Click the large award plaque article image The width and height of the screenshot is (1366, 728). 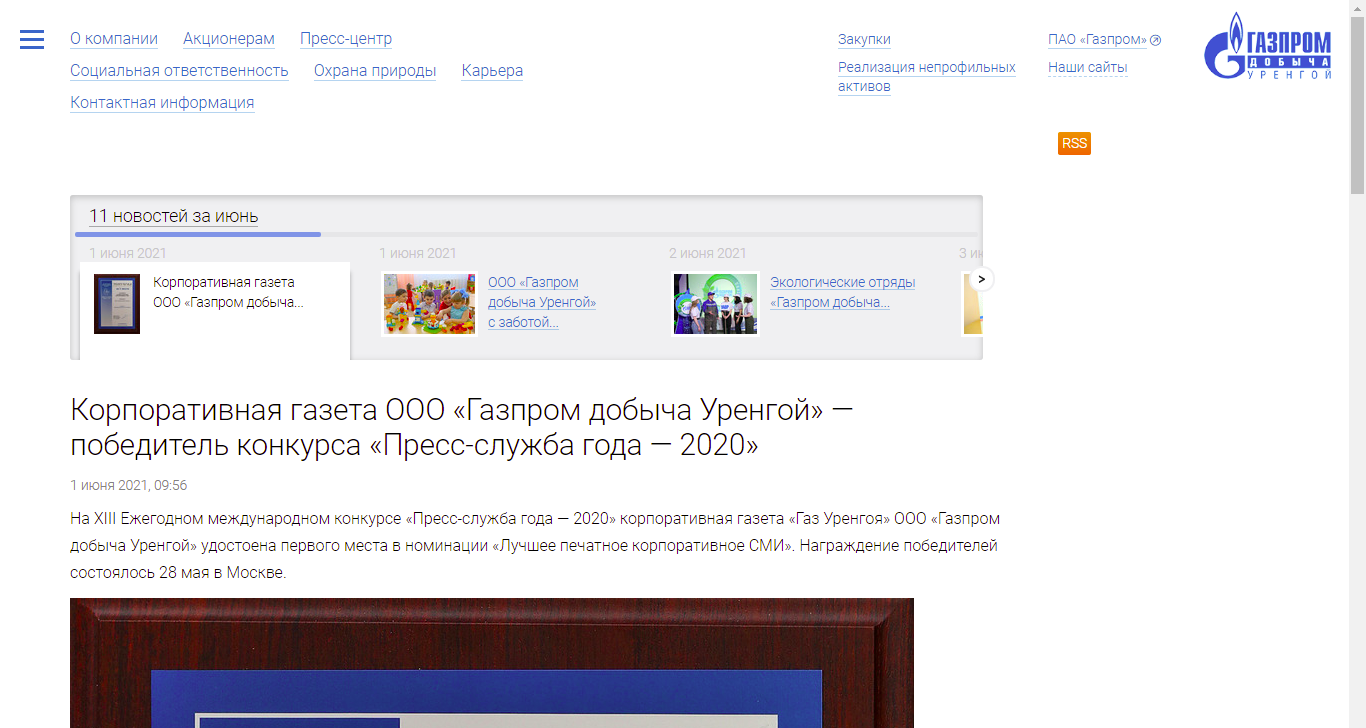[x=492, y=663]
